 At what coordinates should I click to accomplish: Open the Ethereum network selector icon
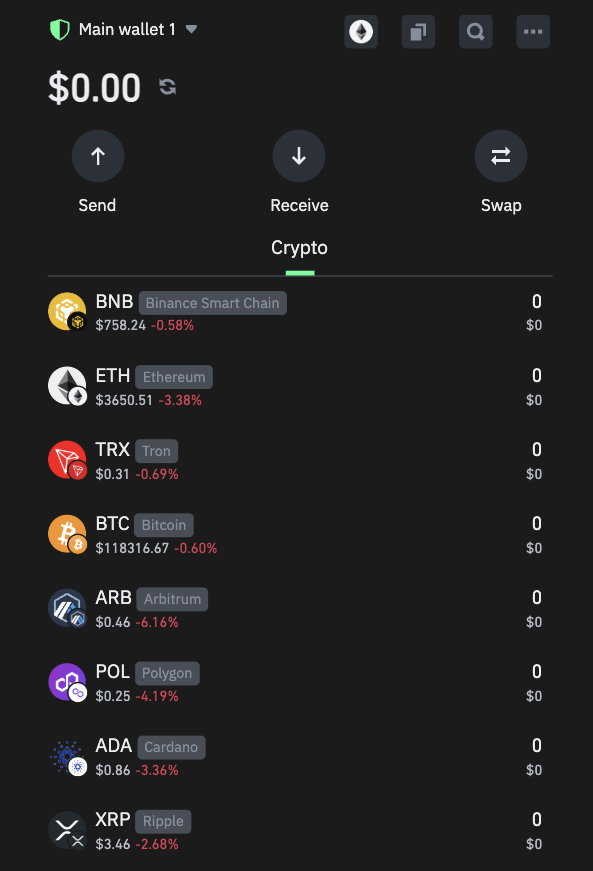coord(361,32)
